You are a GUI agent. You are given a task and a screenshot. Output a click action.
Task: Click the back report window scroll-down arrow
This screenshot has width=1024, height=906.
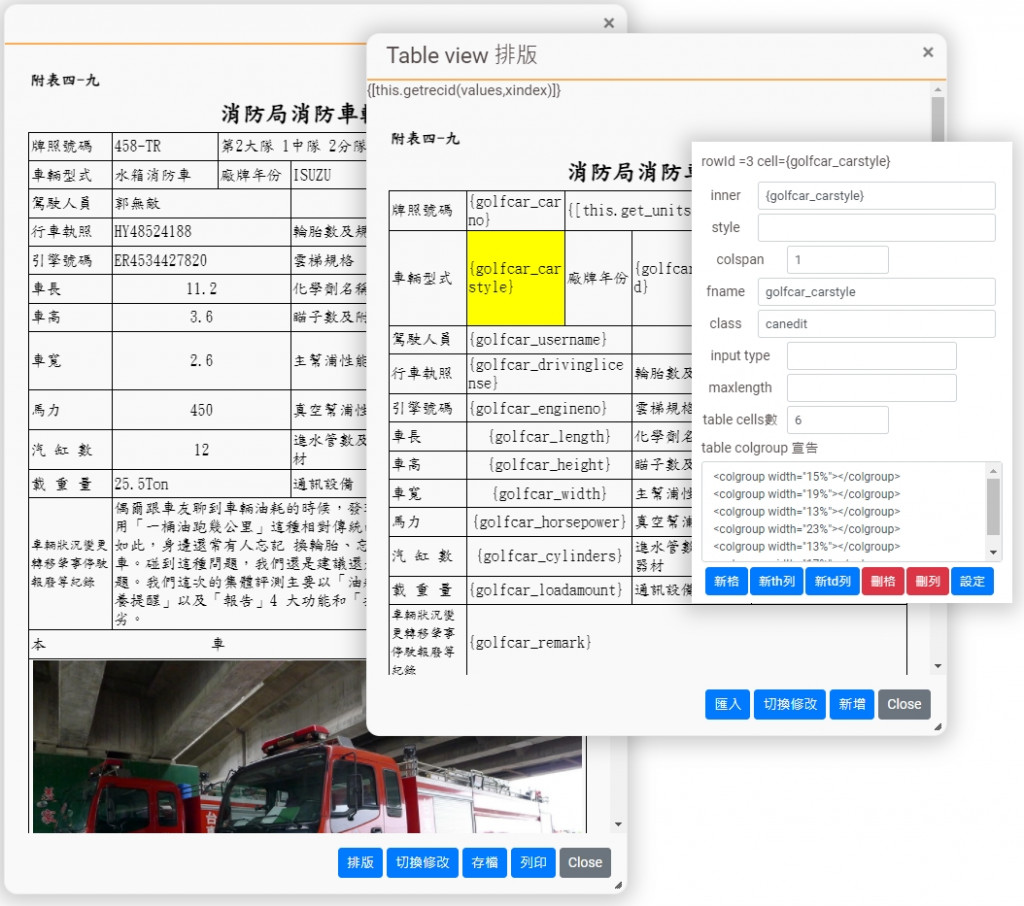point(618,824)
